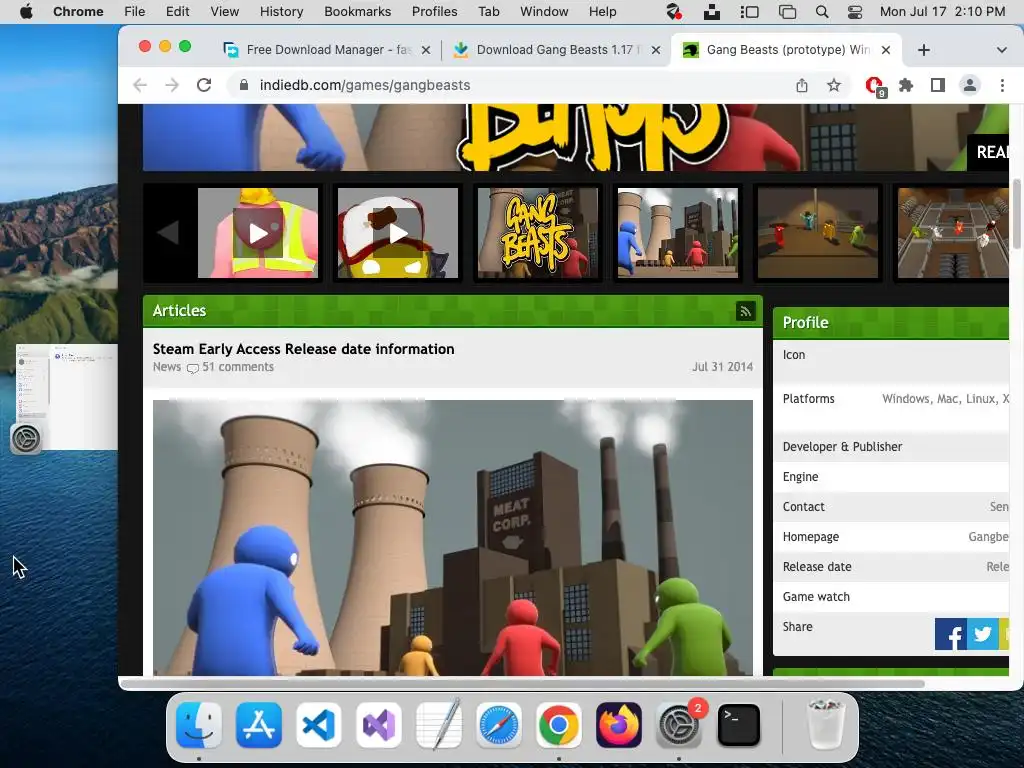Open the red ad-blocker extension icon

(874, 86)
